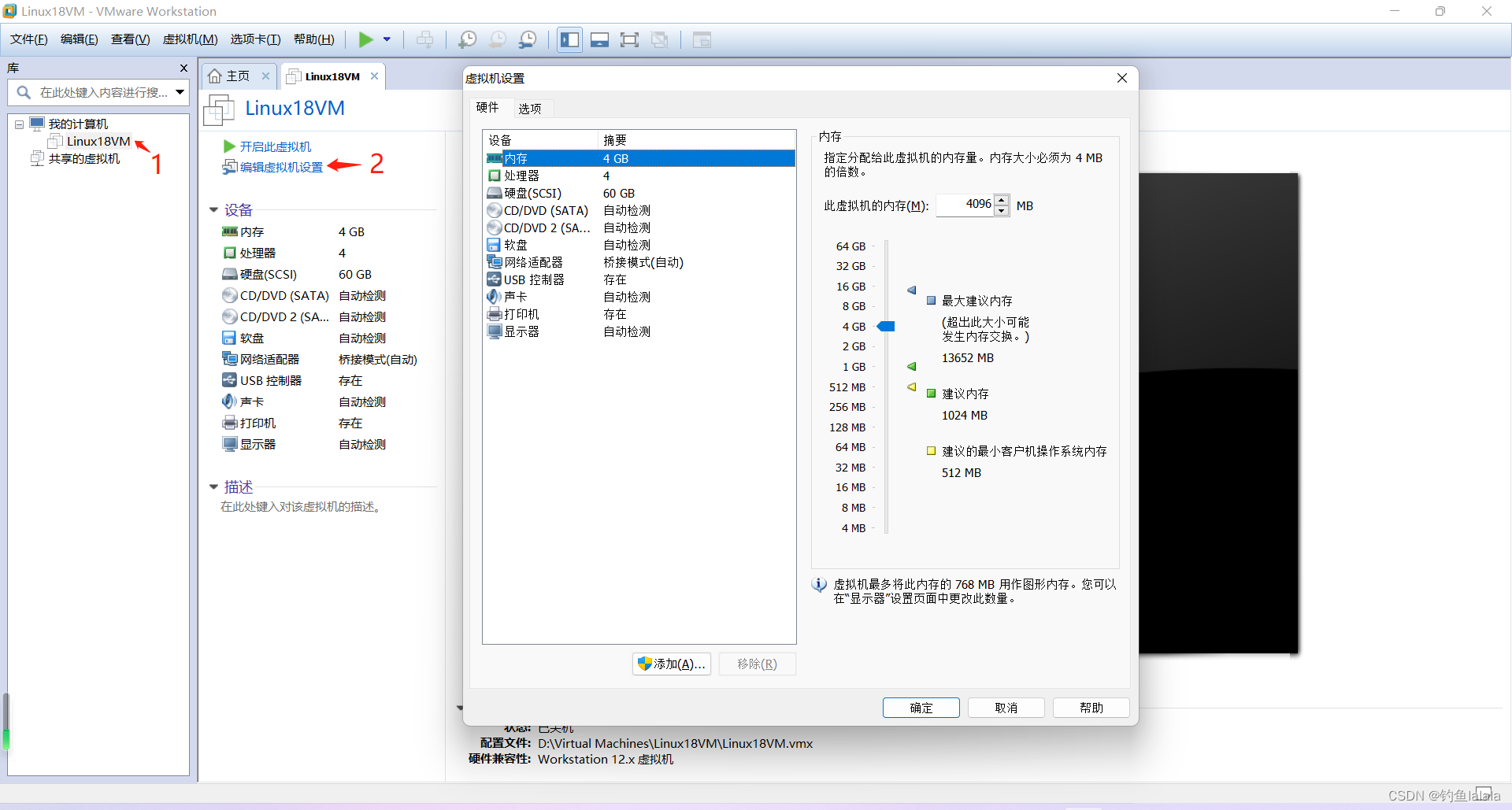This screenshot has height=810, width=1512.
Task: Decrease memory with the down spinner arrow
Action: click(x=1001, y=210)
